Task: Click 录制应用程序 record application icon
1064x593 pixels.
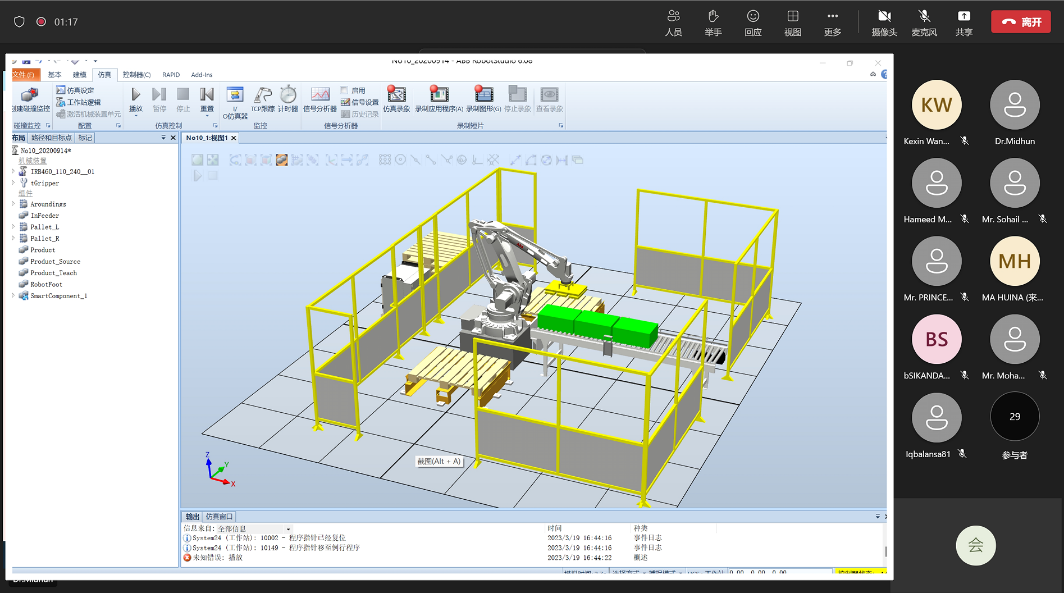Action: (x=439, y=94)
